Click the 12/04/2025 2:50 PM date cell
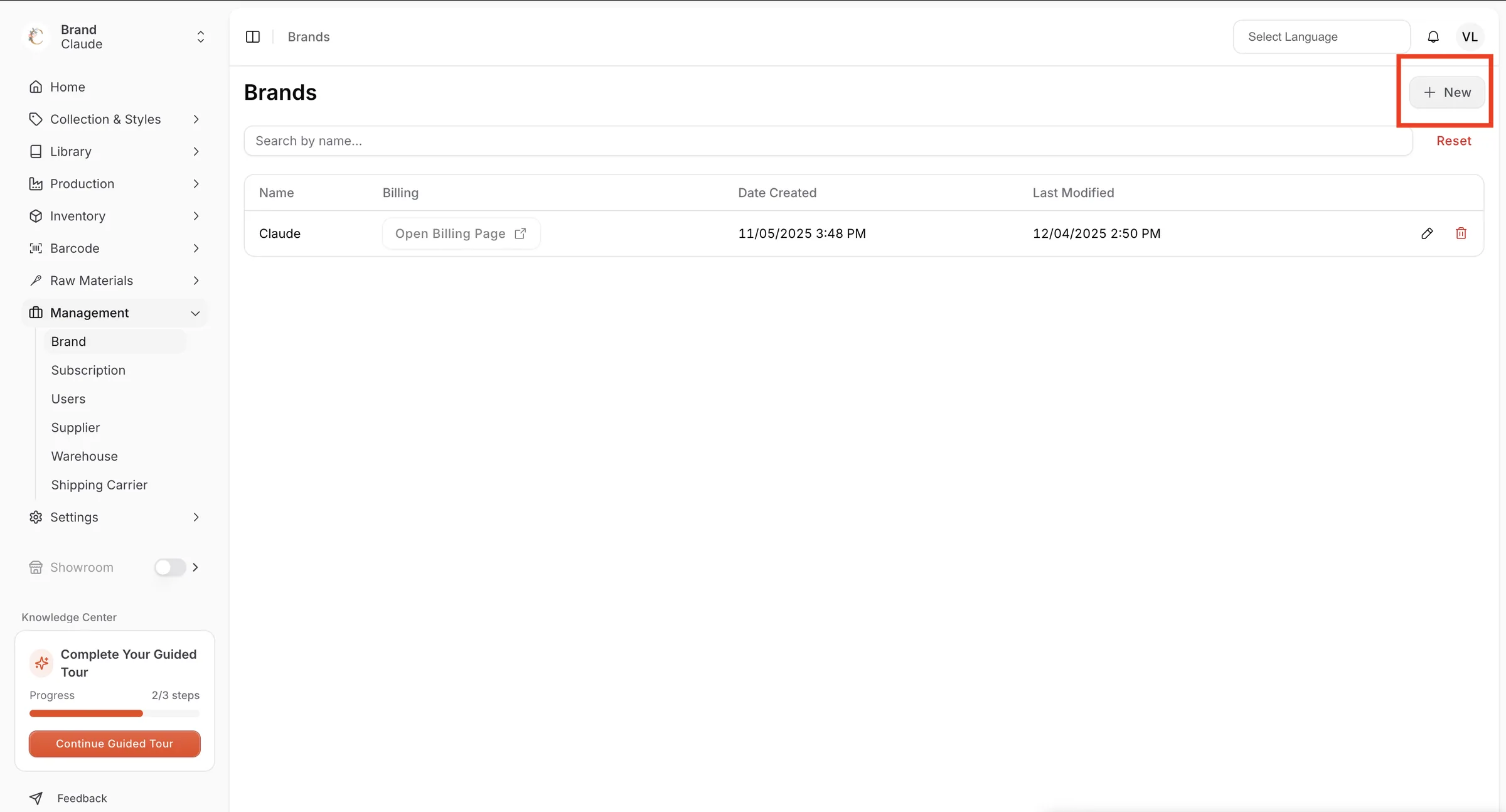Image resolution: width=1506 pixels, height=812 pixels. pyautogui.click(x=1097, y=233)
